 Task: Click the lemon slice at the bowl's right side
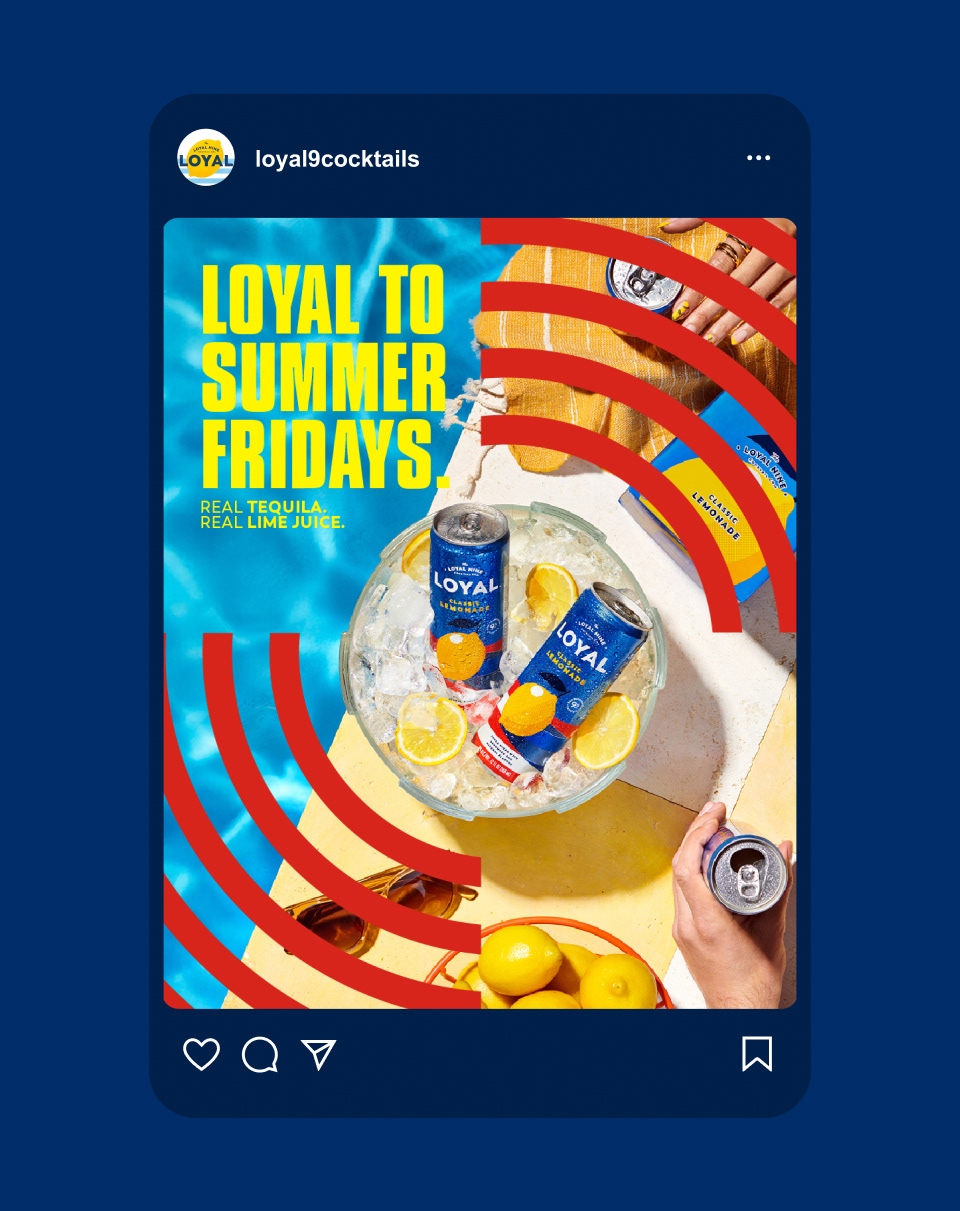coord(606,730)
